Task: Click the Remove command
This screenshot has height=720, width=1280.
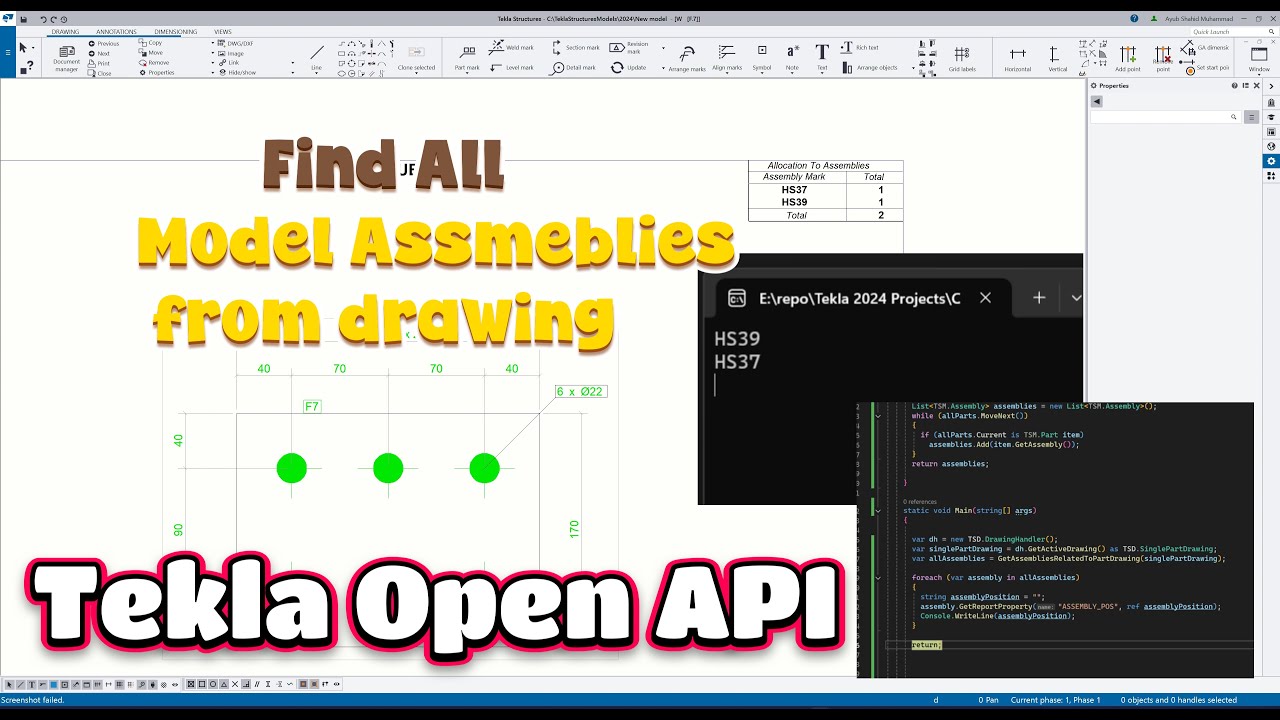Action: click(x=154, y=63)
